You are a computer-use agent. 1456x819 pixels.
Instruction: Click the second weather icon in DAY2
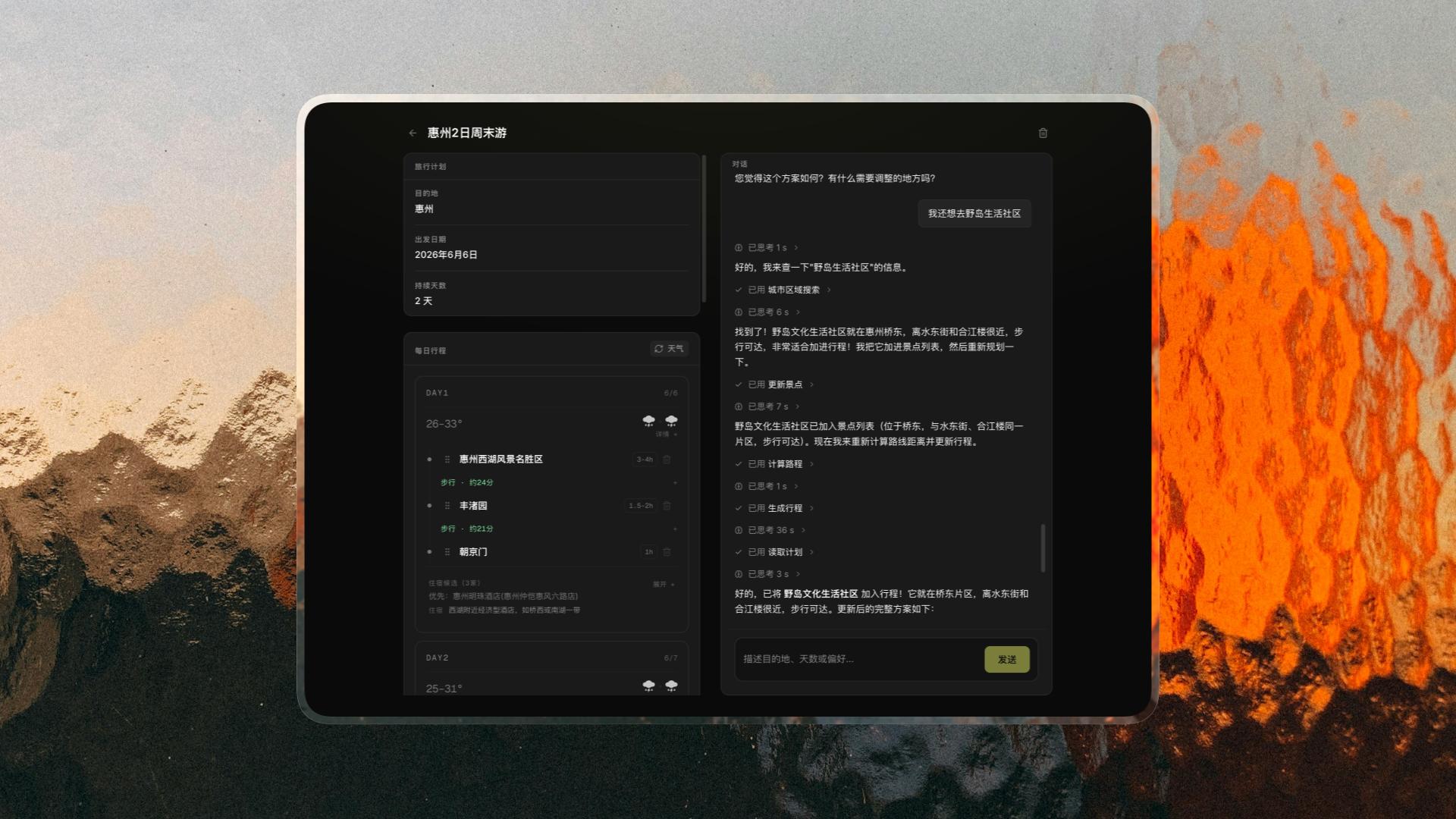[x=671, y=686]
